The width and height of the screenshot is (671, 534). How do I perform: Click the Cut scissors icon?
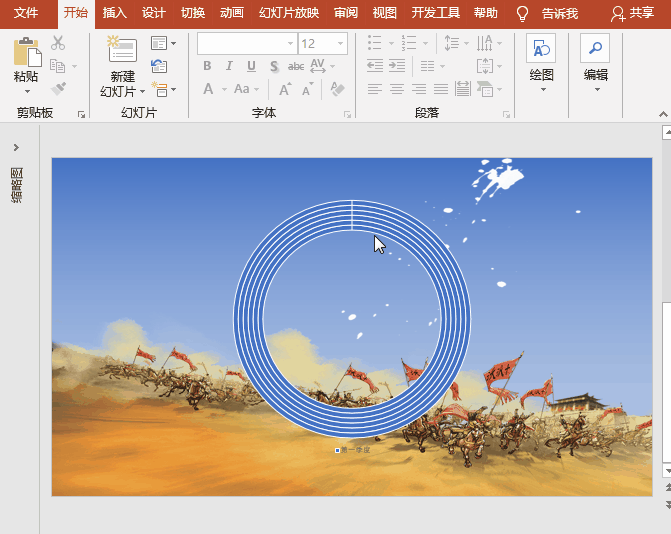click(58, 43)
